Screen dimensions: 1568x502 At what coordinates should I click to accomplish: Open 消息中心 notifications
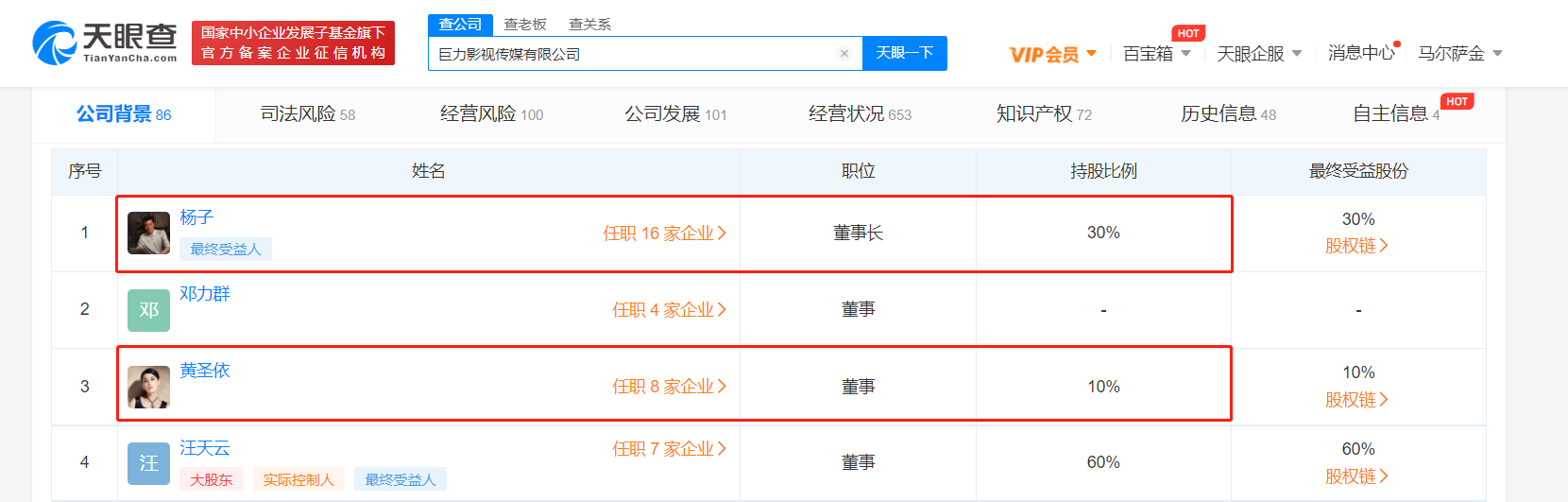[1362, 53]
